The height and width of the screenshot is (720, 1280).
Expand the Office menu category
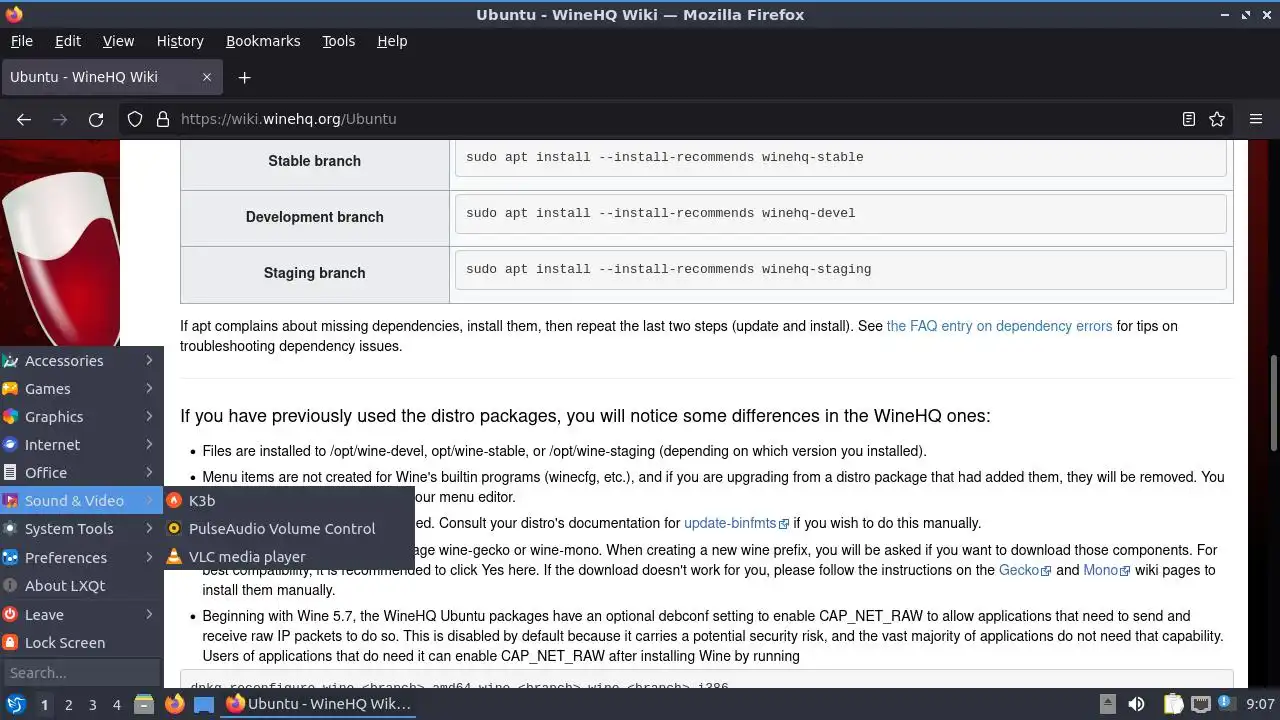pos(81,473)
